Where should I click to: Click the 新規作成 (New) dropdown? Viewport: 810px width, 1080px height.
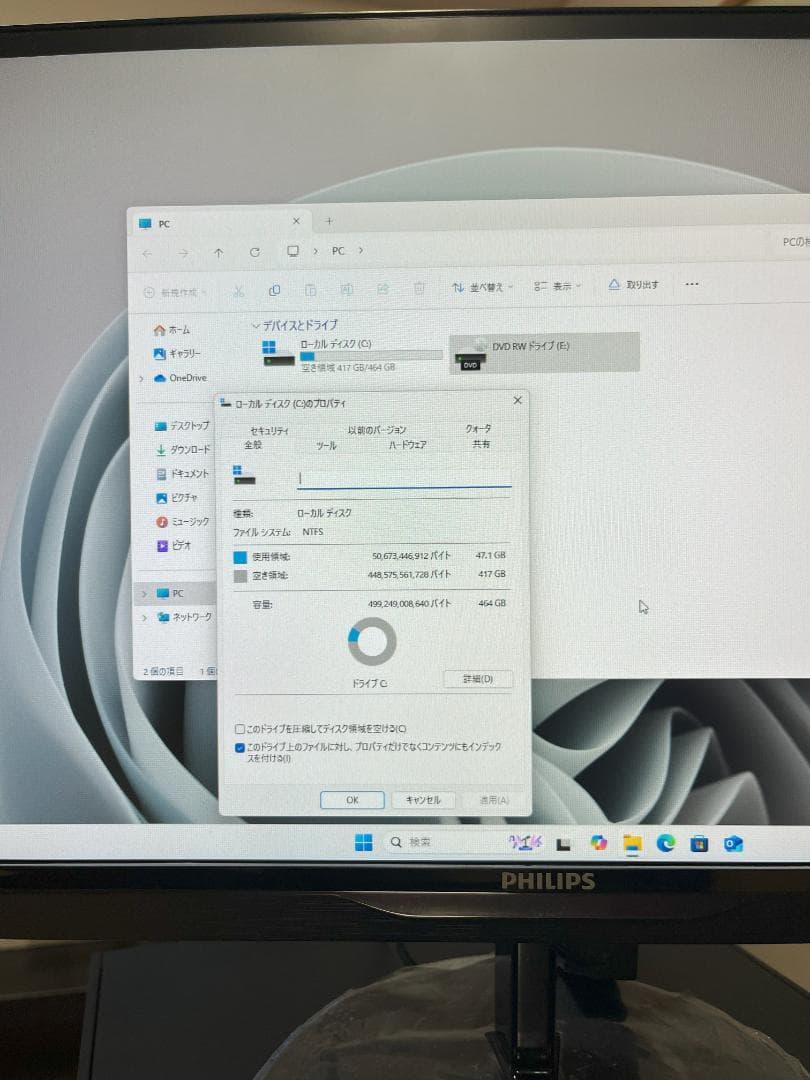(x=173, y=288)
